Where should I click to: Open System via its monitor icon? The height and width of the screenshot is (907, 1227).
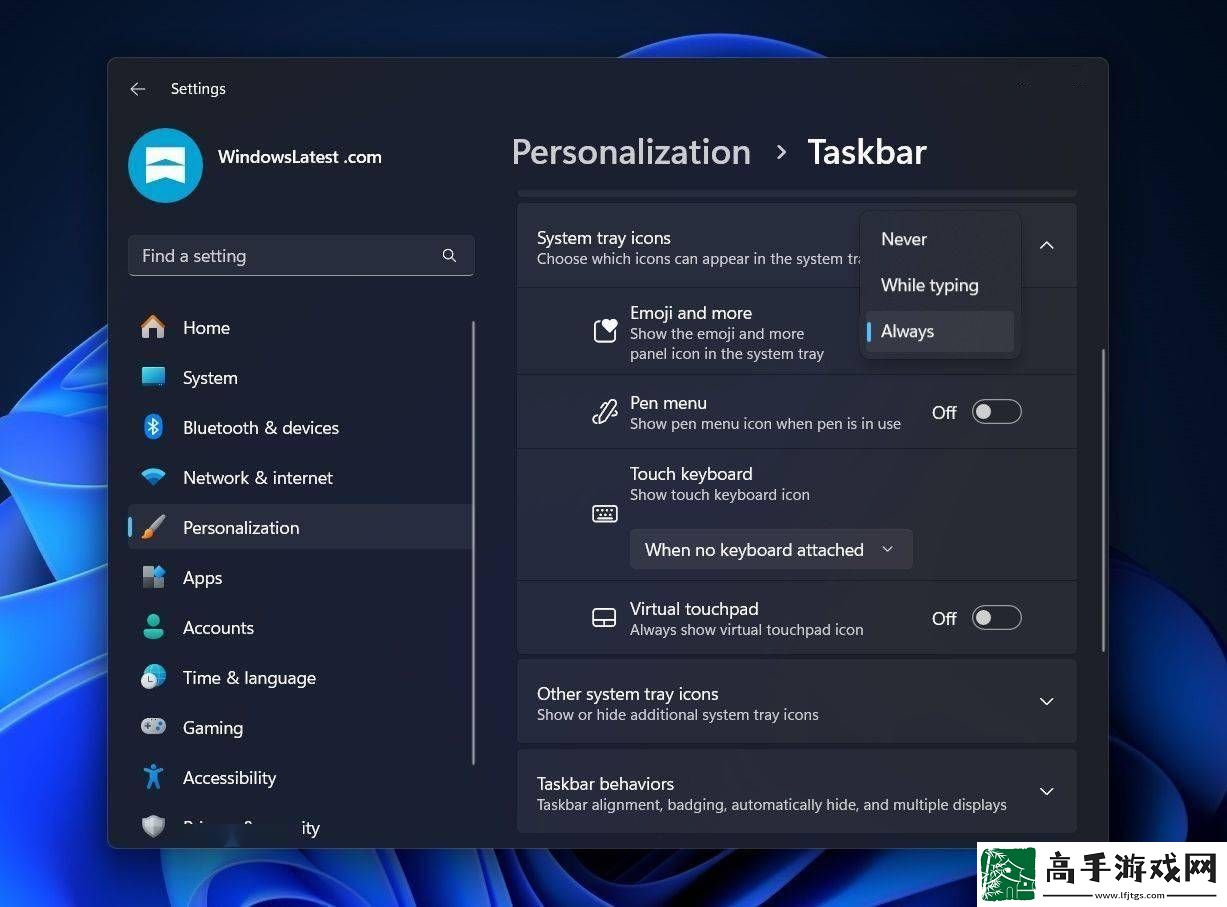153,378
